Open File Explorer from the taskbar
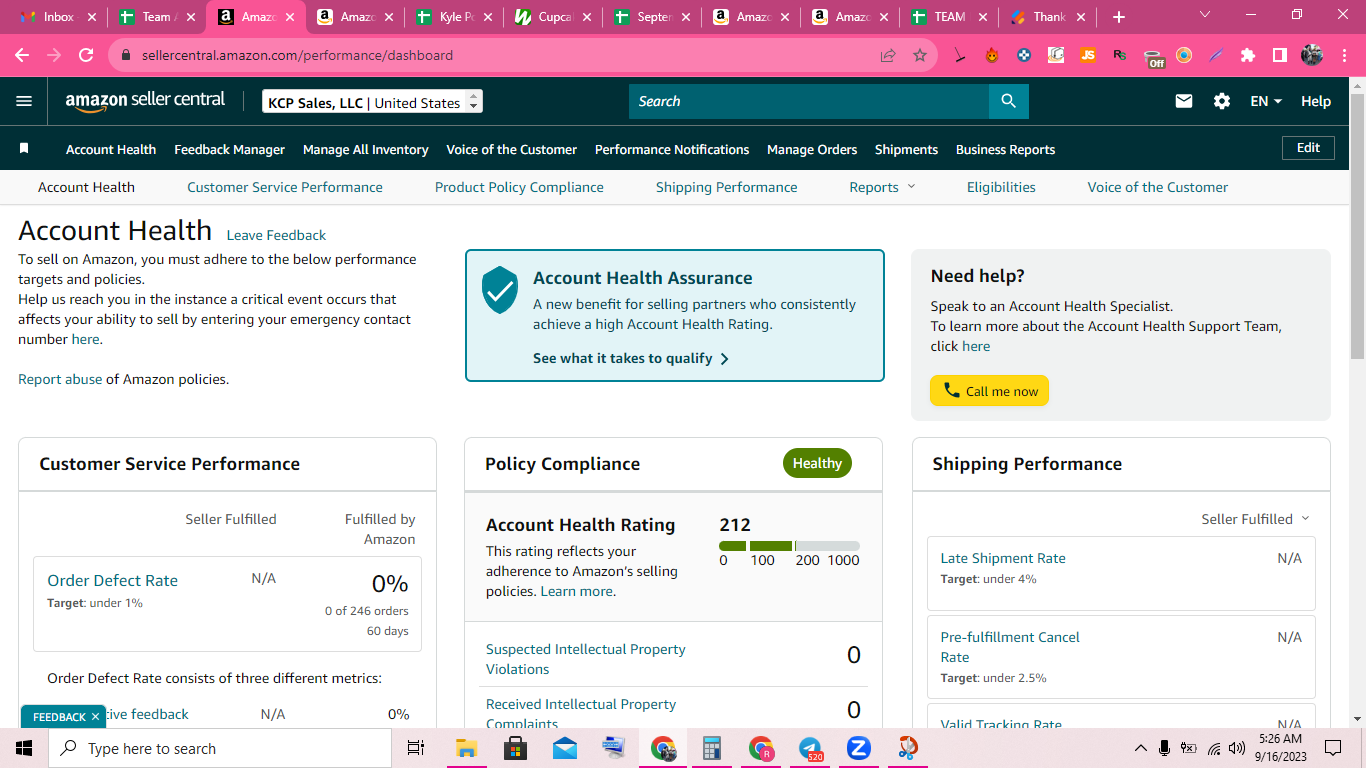 [466, 748]
